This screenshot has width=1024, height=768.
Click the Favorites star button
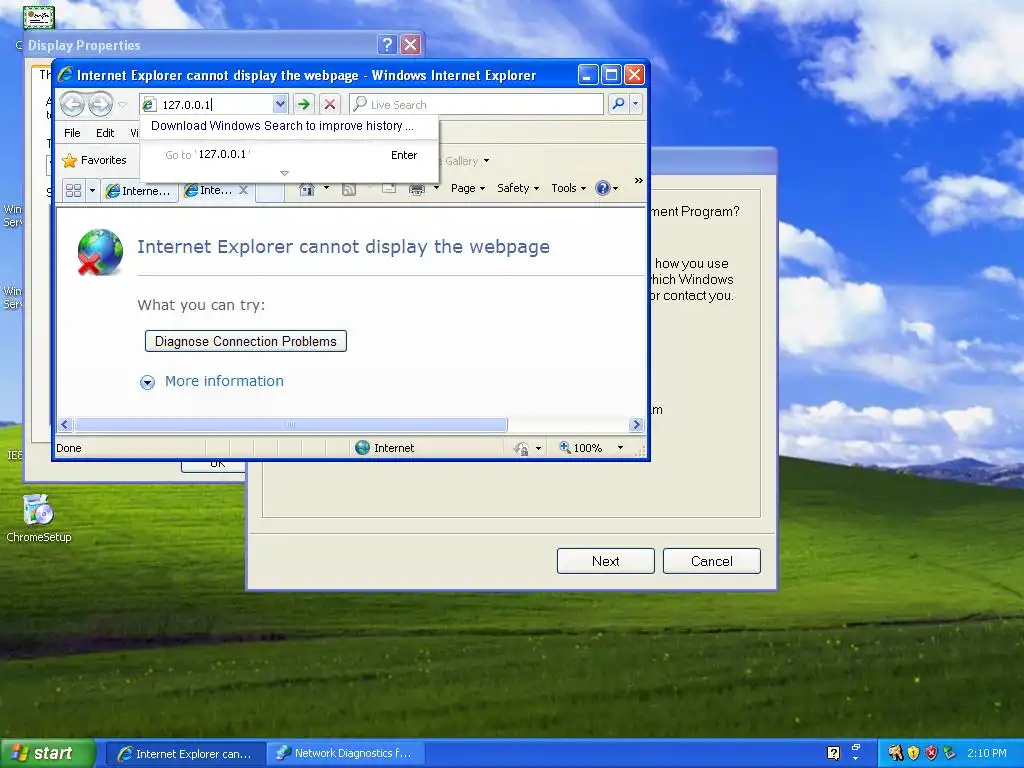(x=94, y=160)
